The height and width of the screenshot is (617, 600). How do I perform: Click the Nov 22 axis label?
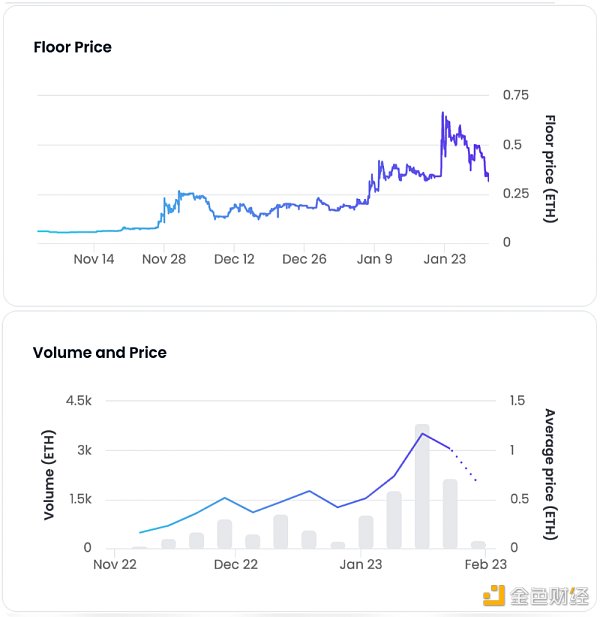point(115,565)
